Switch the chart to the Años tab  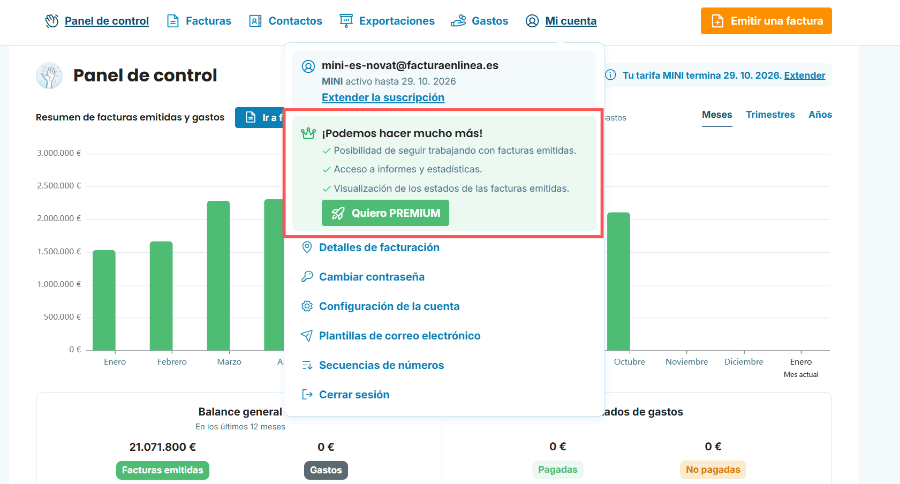click(x=820, y=115)
